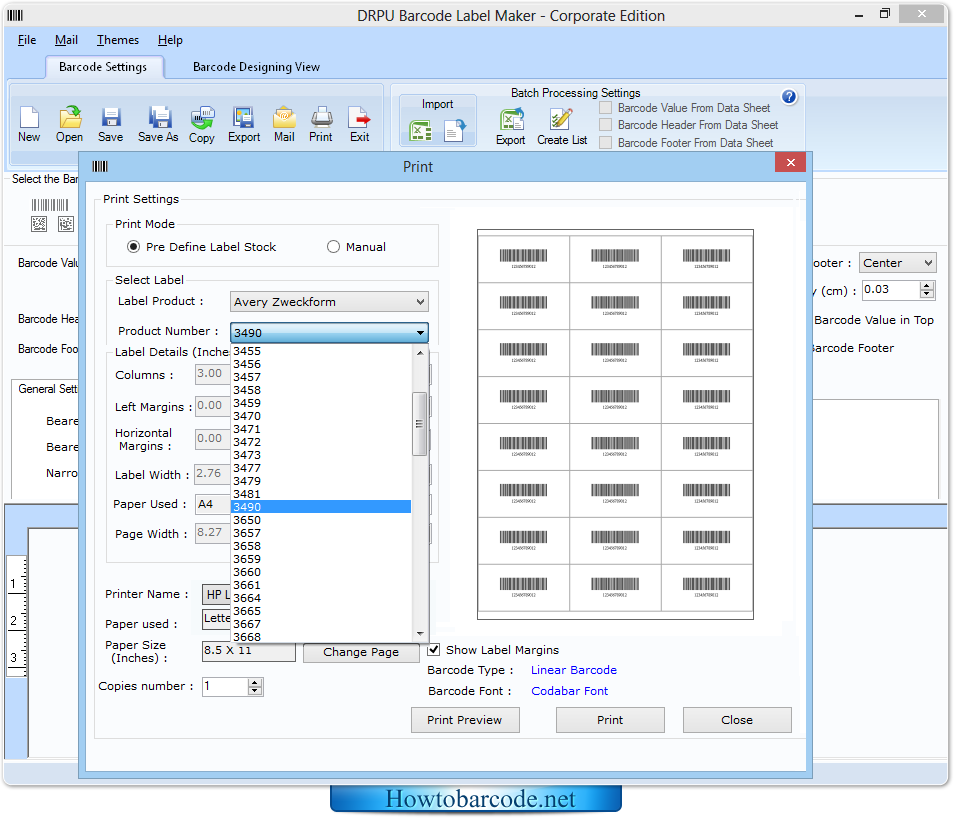Open batch processing help question-mark icon
This screenshot has width=954, height=818.
pos(789,97)
